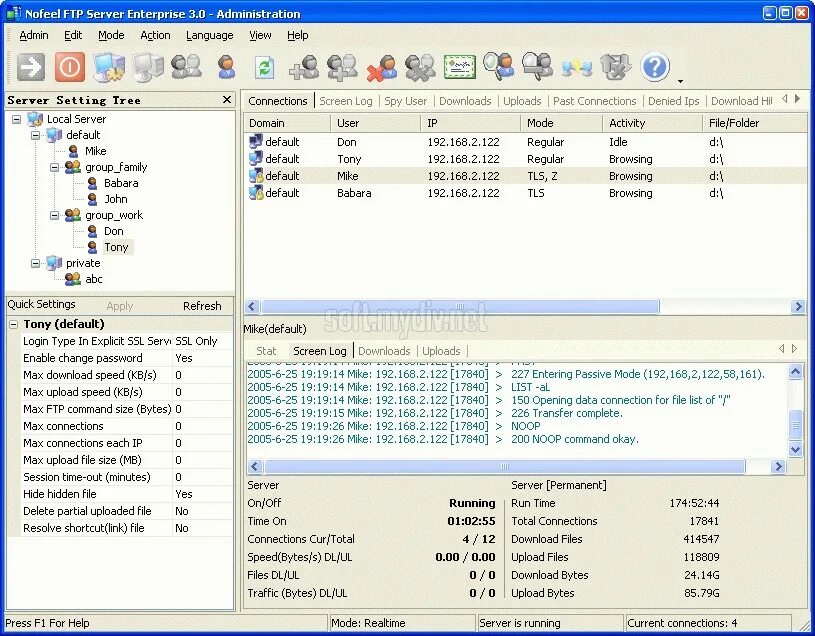Switch to the Spy User tab
This screenshot has width=815, height=636.
coord(405,101)
